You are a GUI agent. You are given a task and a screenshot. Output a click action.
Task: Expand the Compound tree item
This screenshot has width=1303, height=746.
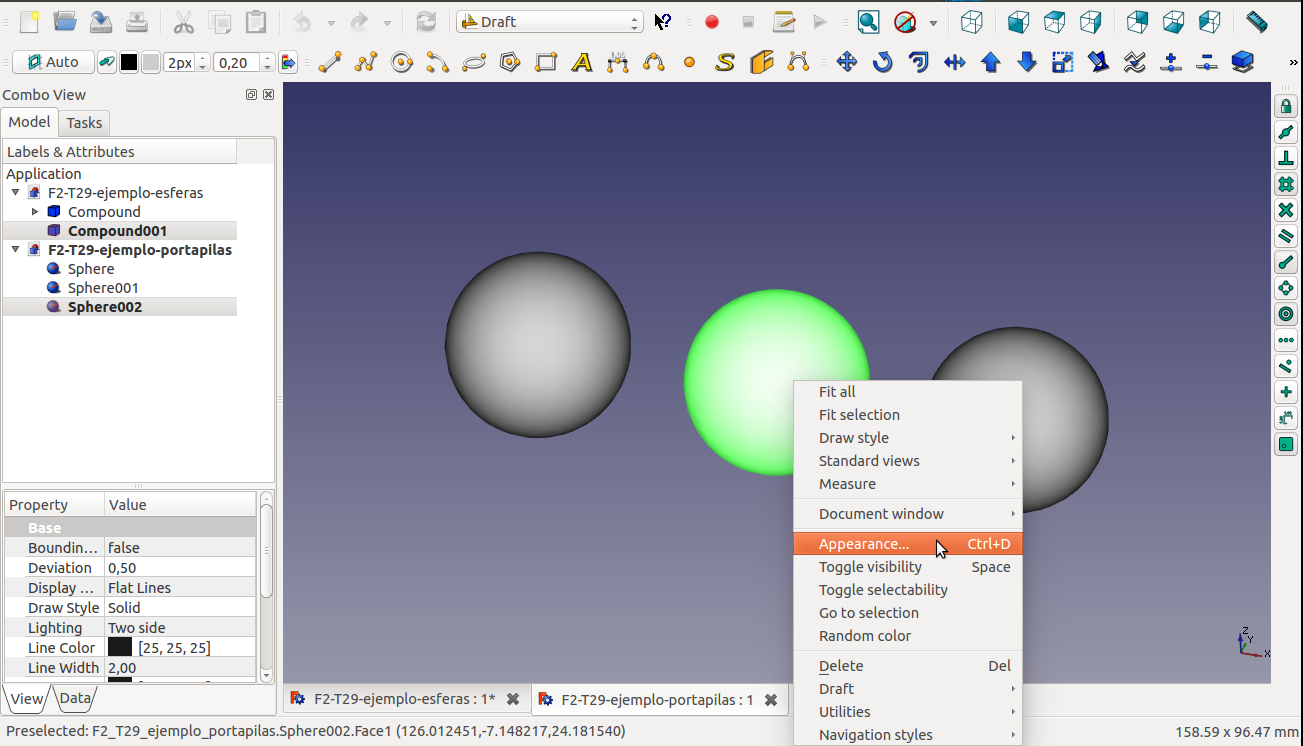35,212
